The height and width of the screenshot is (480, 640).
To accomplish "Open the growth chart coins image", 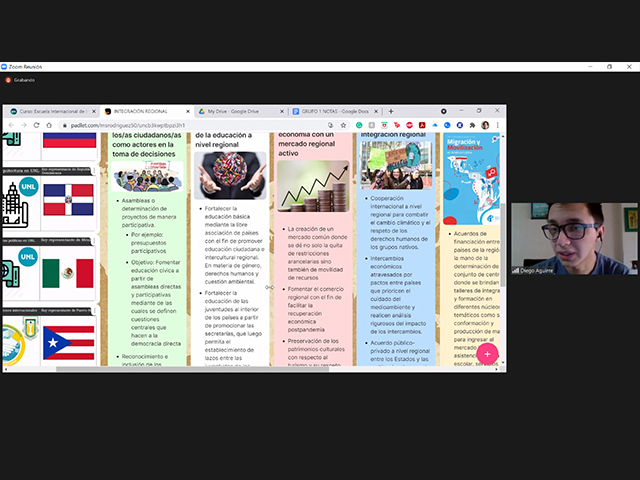I will (311, 185).
